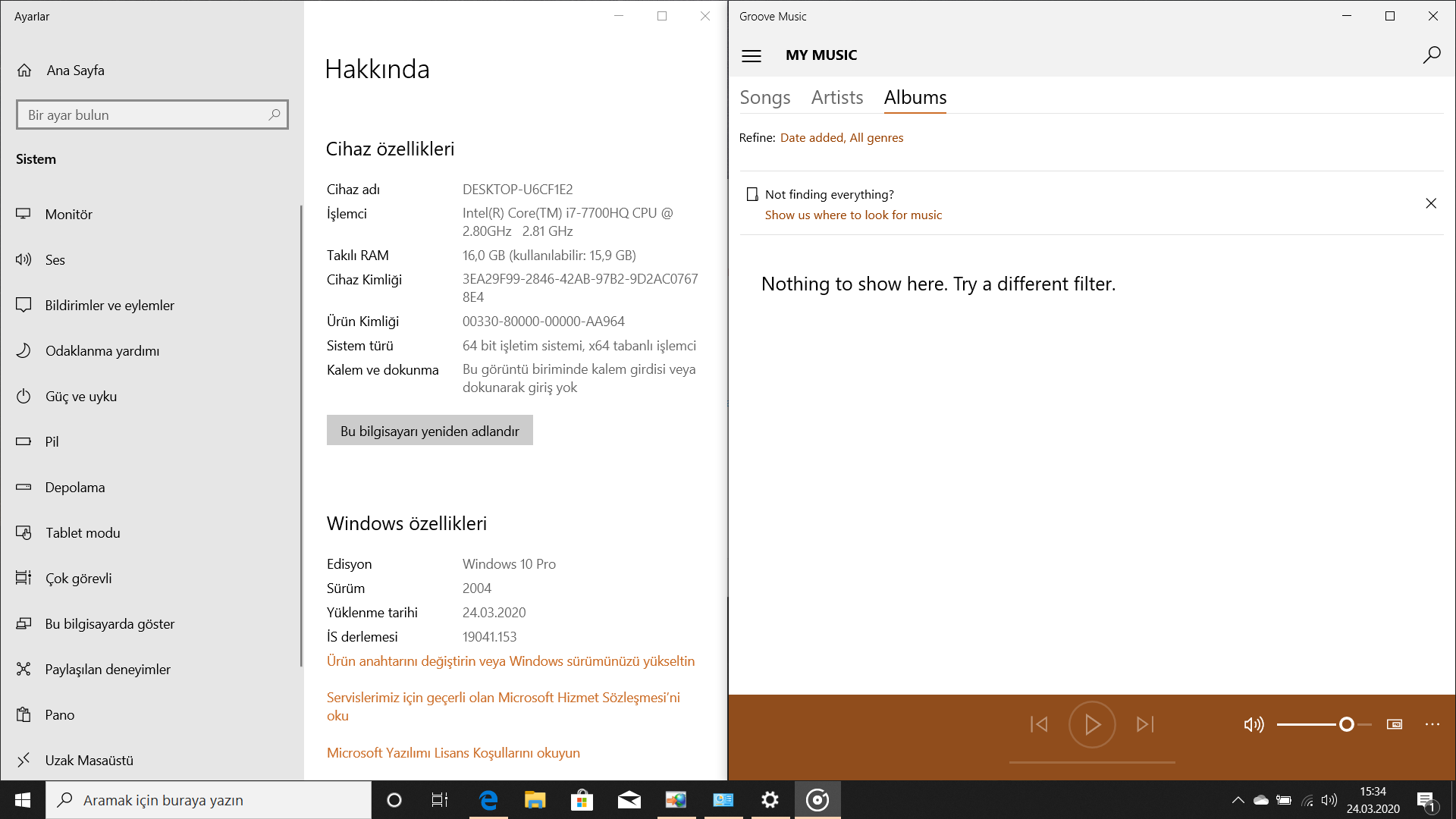Click the OneDrive cloud tray icon
Viewport: 1456px width, 819px height.
coord(1260,799)
